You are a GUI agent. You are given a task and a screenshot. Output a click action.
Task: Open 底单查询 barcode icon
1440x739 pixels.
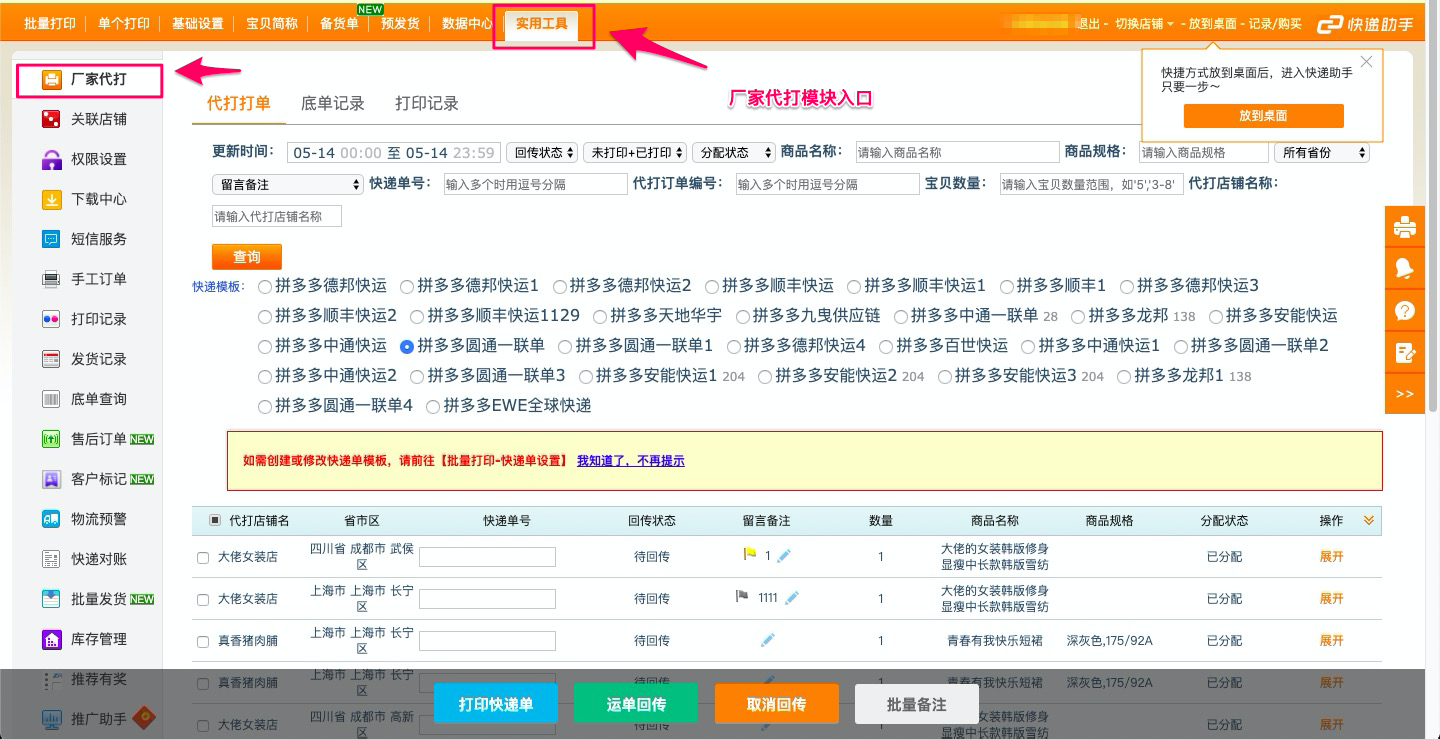point(51,399)
